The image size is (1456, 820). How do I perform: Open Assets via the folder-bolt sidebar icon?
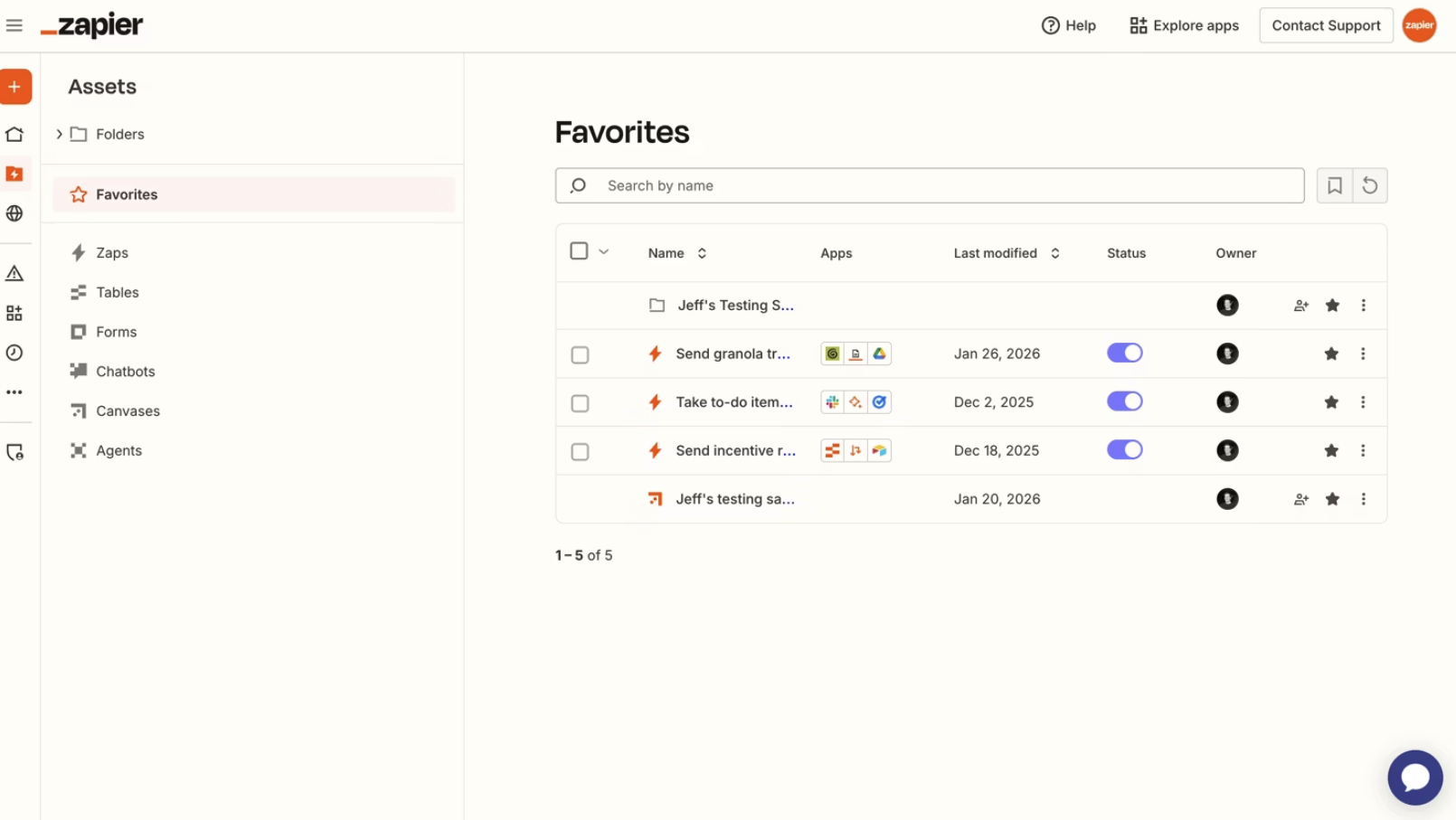coord(14,174)
